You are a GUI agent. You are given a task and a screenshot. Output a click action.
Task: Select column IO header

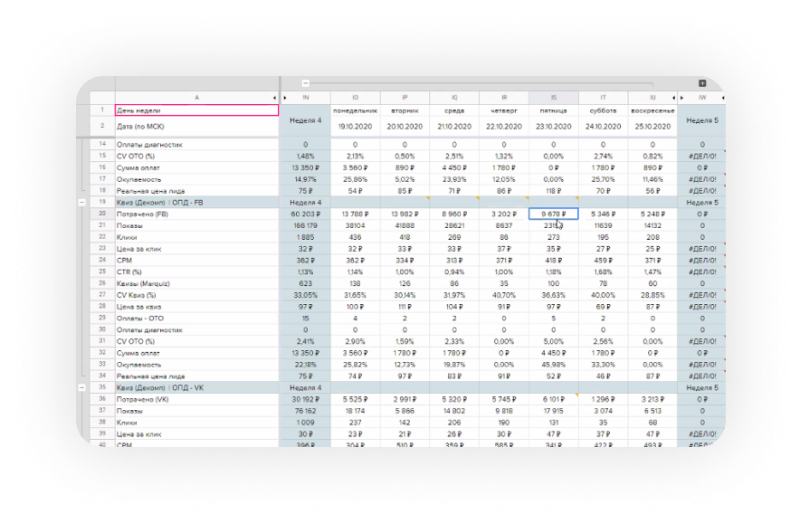pyautogui.click(x=355, y=97)
